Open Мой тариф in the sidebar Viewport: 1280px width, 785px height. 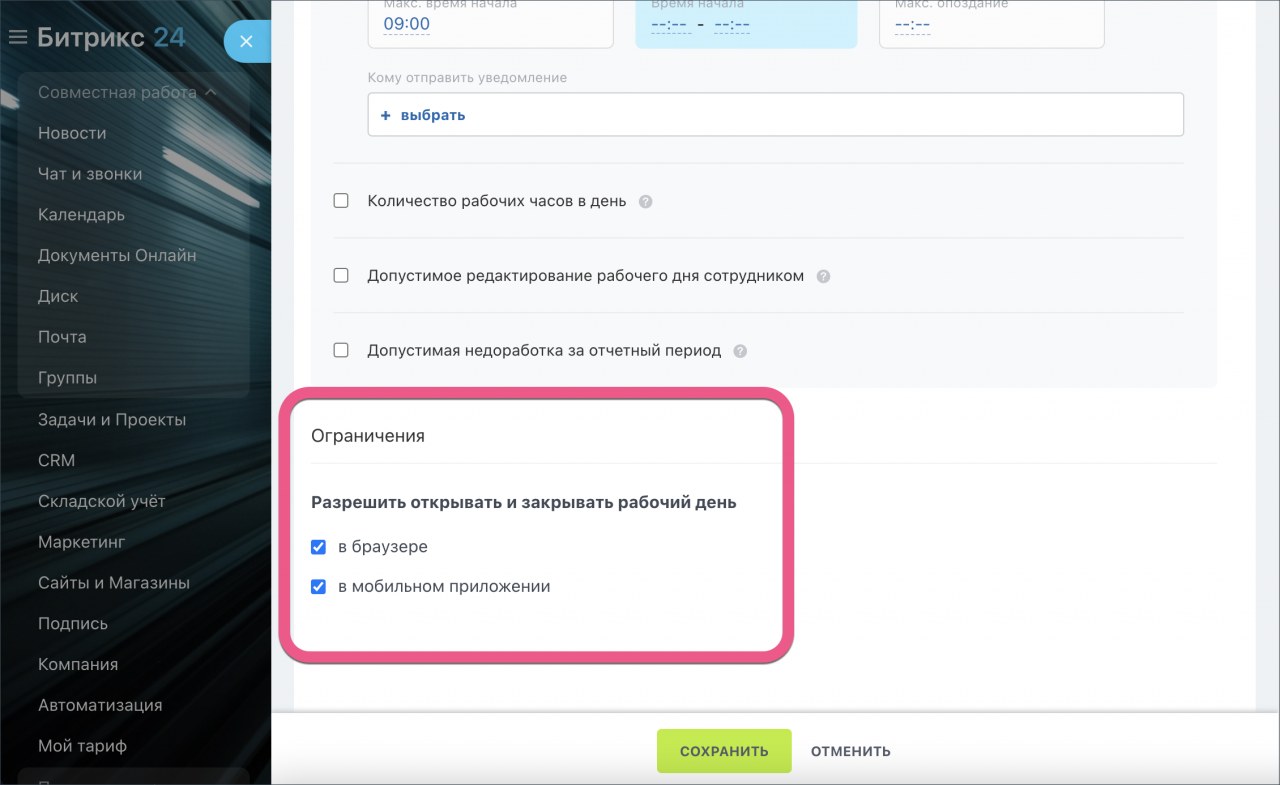pos(82,747)
